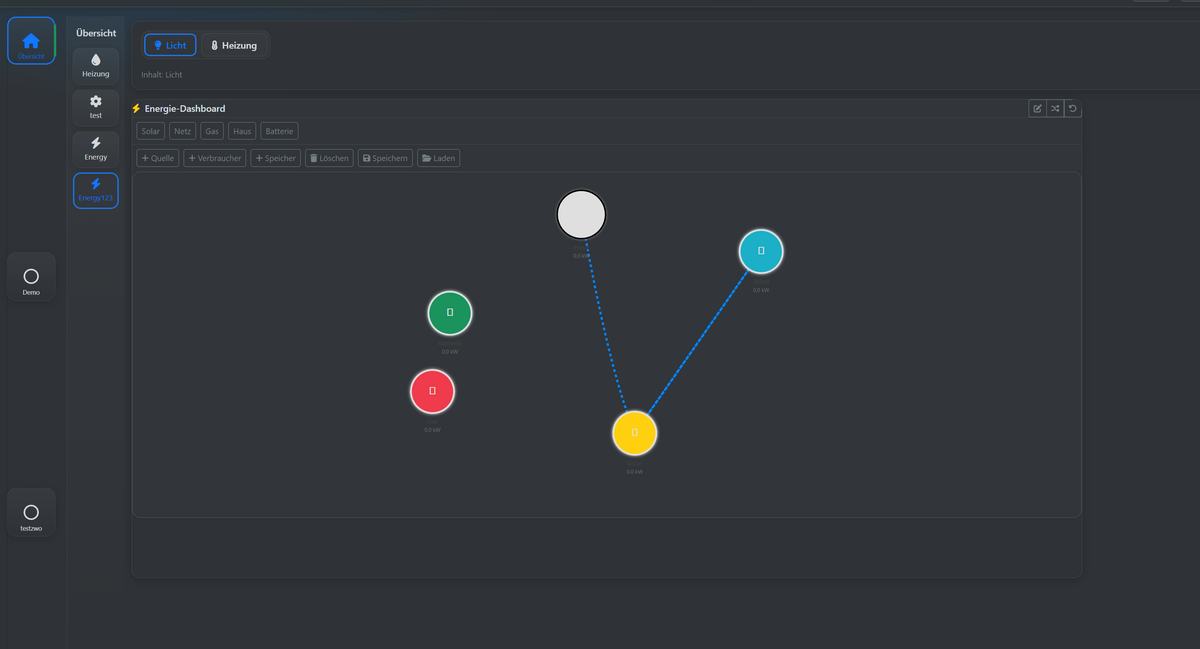Click the shuffle arrows icon

pyautogui.click(x=1055, y=108)
